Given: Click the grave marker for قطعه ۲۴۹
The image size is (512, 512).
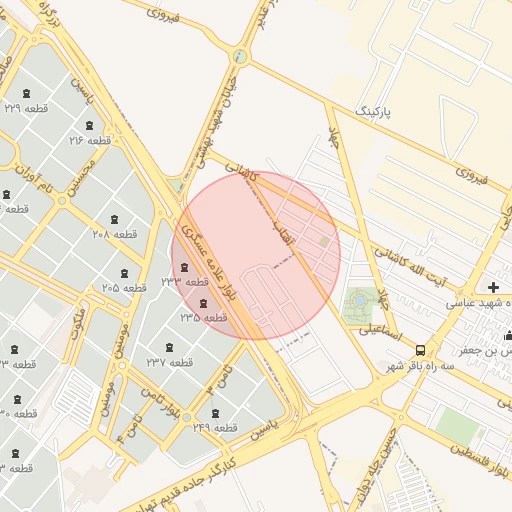Looking at the screenshot, I should click(x=216, y=414).
